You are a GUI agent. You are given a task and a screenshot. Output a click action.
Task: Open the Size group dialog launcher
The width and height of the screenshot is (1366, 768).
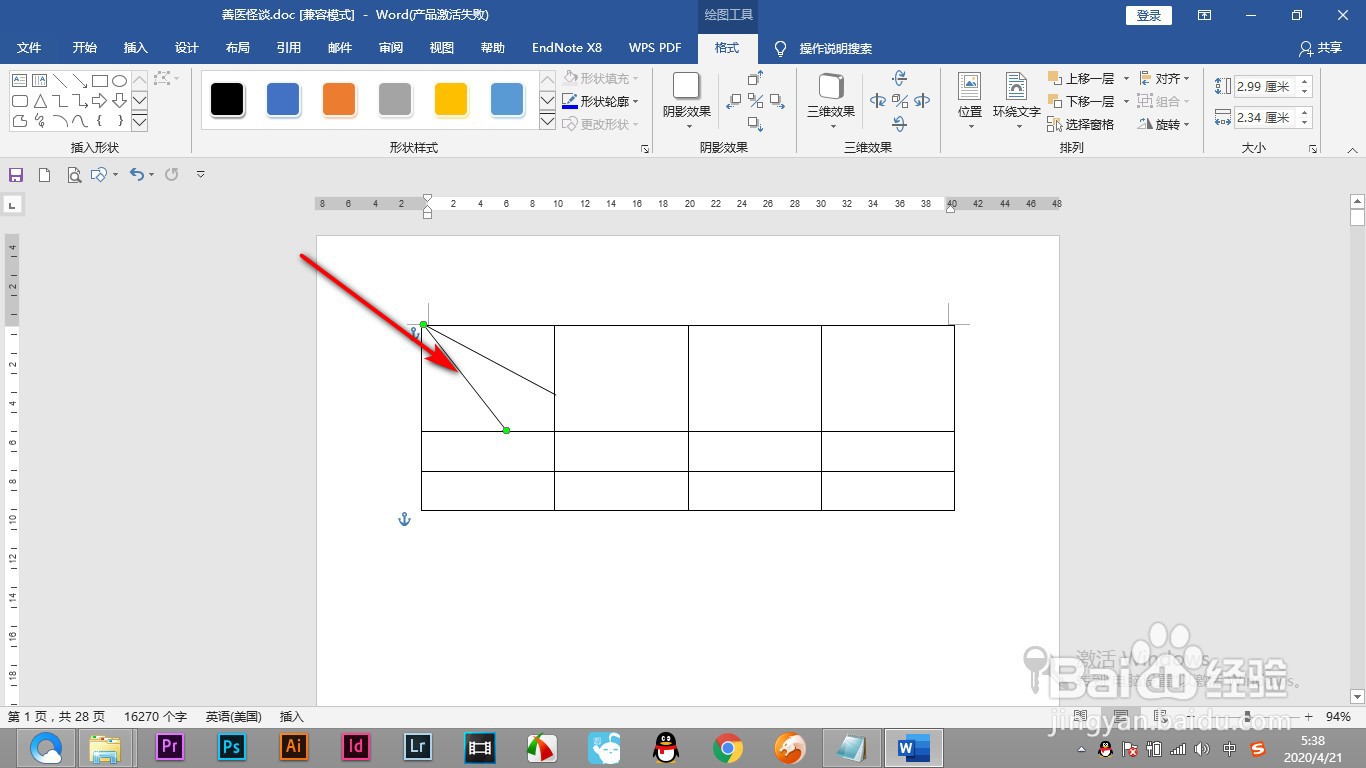tap(1313, 149)
